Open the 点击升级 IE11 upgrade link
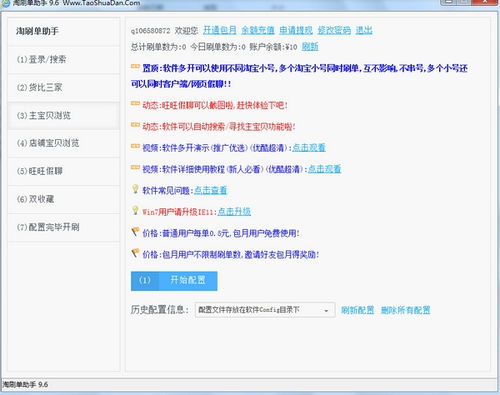Viewport: 500px width, 395px height. (x=234, y=212)
